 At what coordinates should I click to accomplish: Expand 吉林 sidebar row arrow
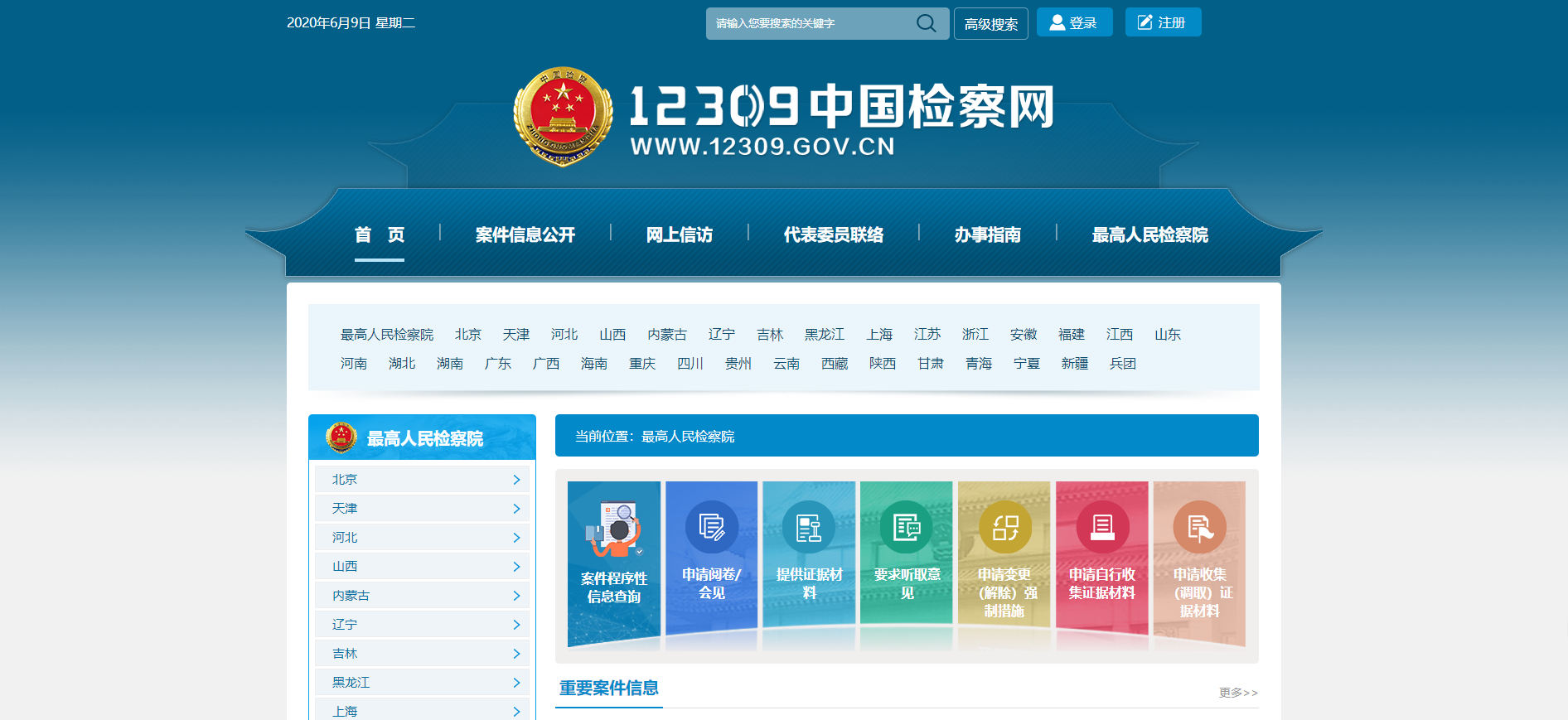516,654
